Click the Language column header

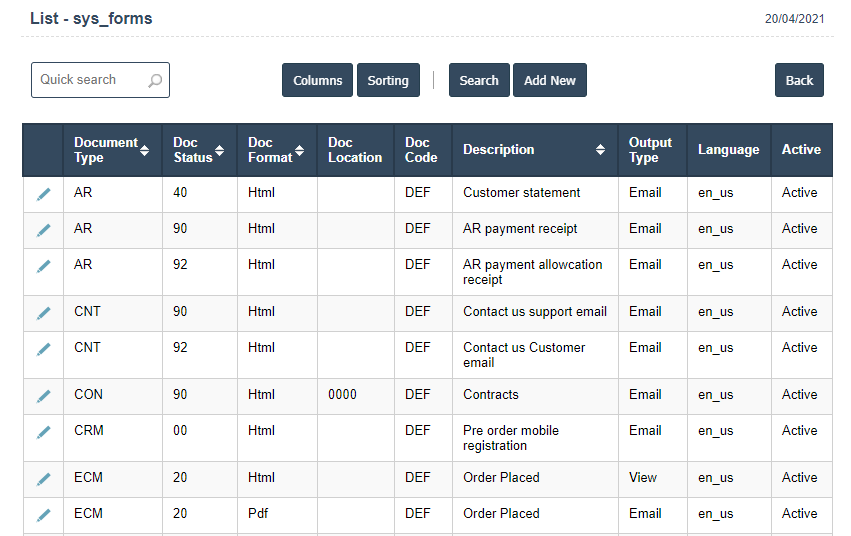click(x=728, y=150)
